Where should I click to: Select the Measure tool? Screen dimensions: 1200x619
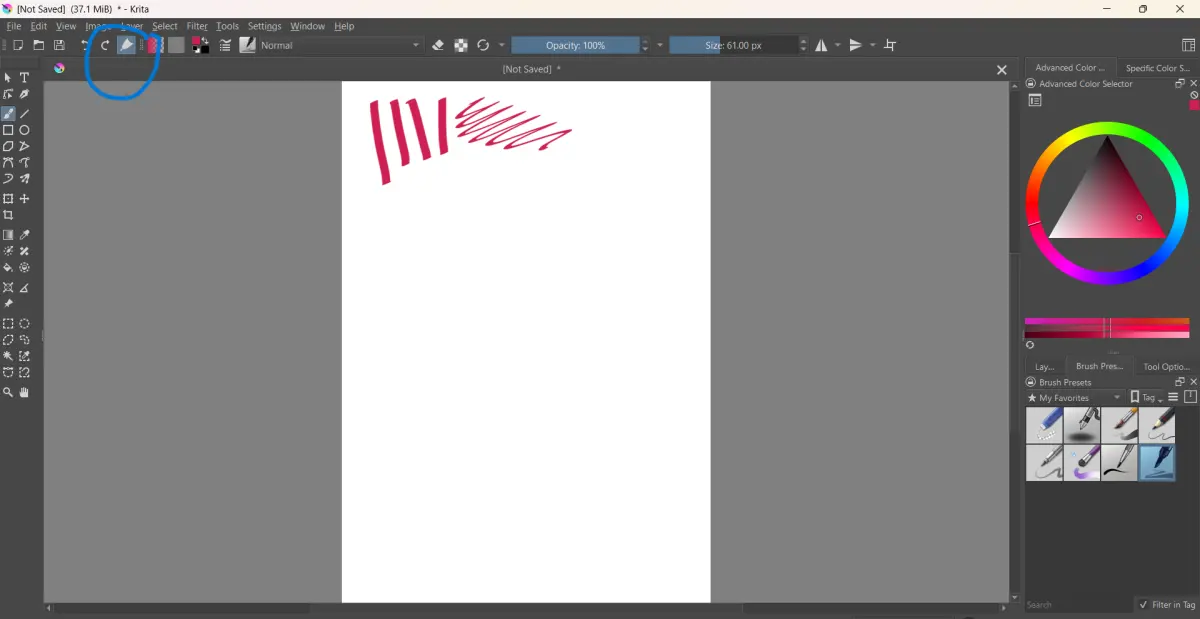25,288
